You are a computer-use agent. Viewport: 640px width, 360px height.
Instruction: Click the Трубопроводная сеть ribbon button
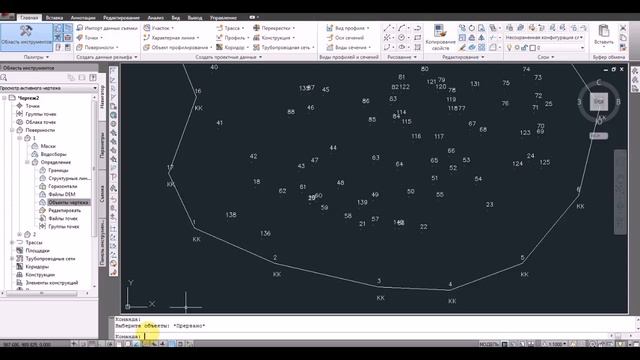(284, 47)
